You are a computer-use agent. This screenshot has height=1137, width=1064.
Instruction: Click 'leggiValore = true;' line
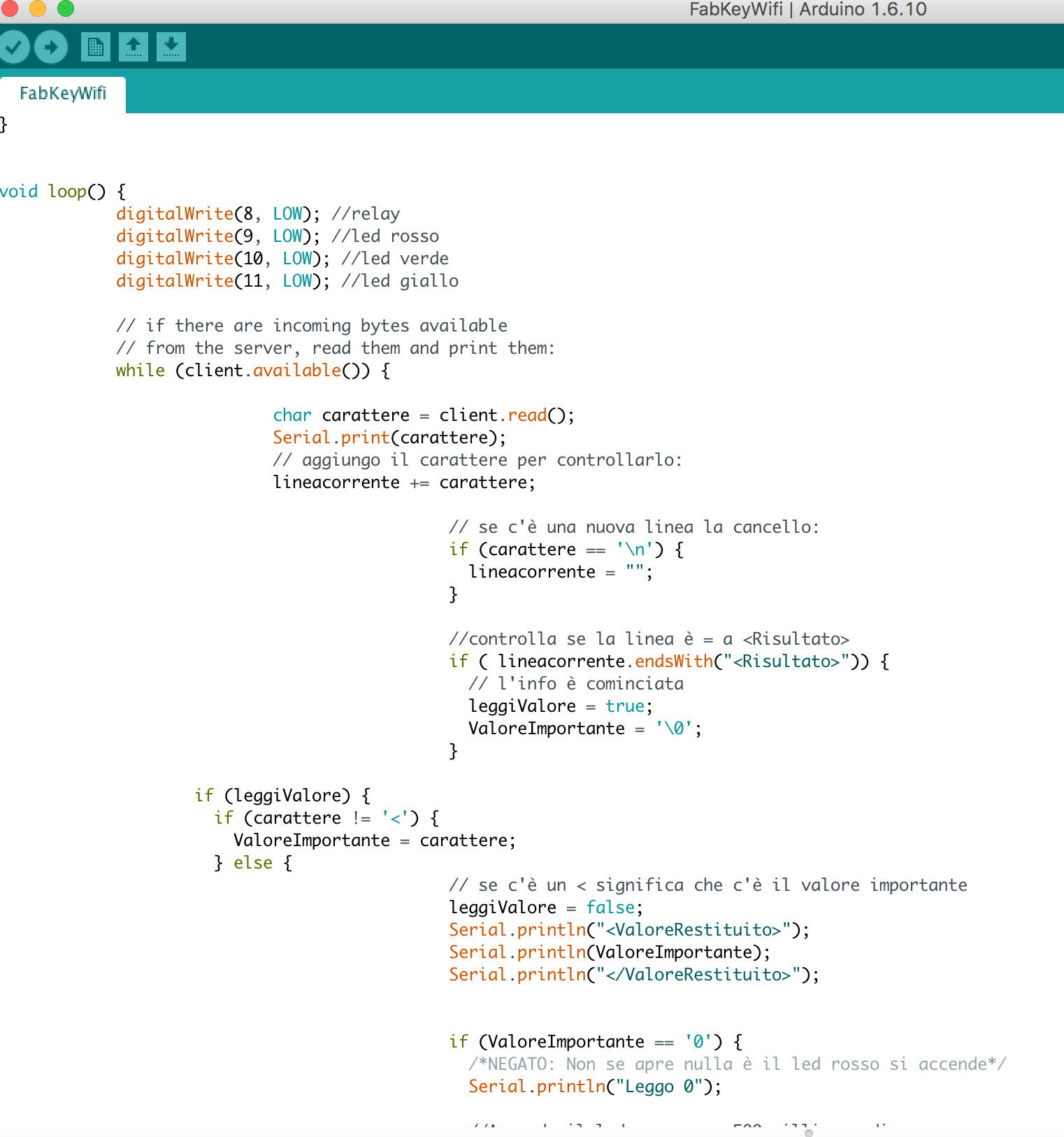561,706
